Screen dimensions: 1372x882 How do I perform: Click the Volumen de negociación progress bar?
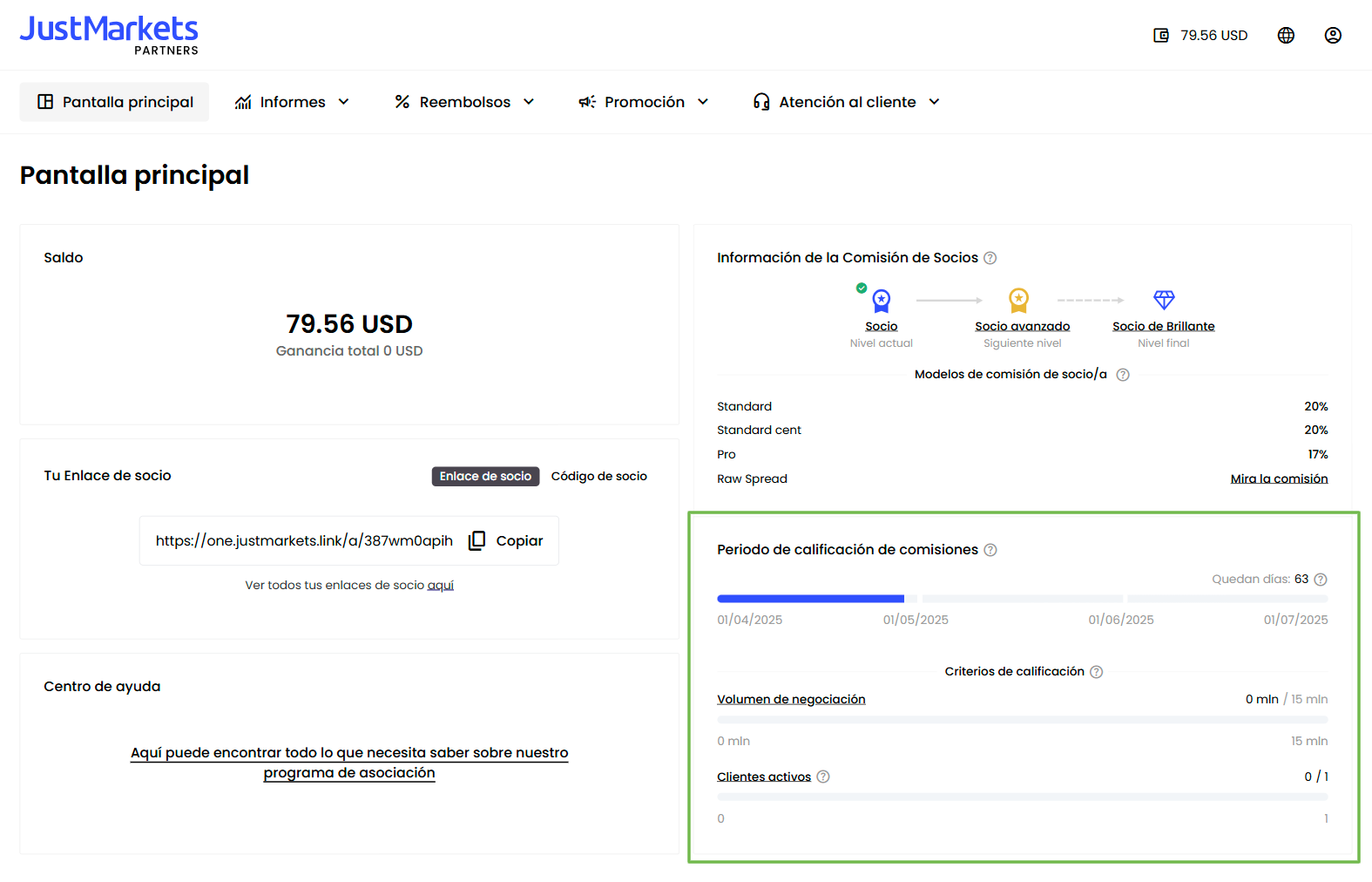[x=1023, y=720]
